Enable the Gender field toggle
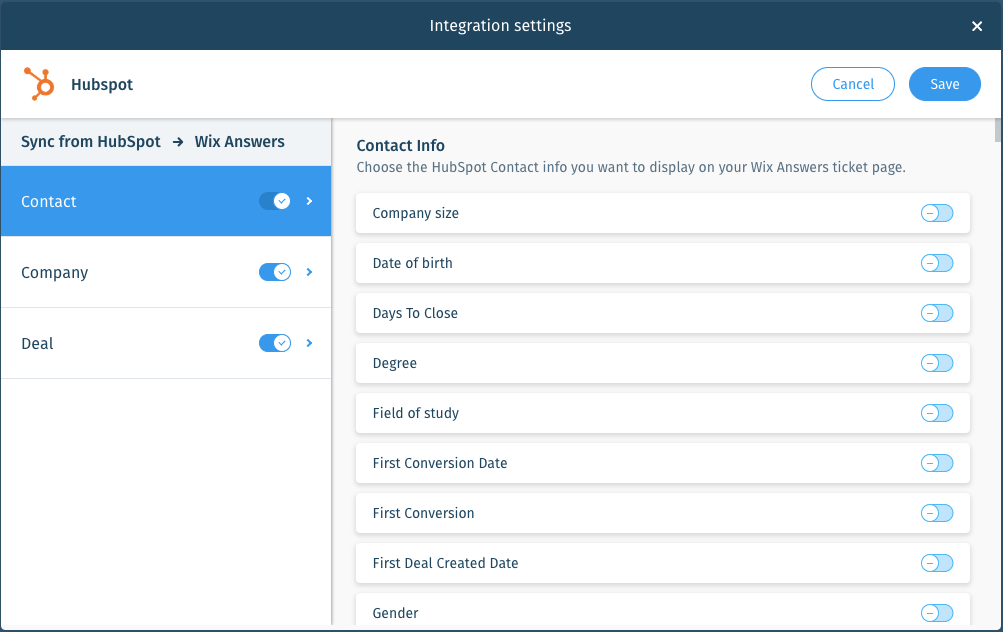 pyautogui.click(x=937, y=613)
